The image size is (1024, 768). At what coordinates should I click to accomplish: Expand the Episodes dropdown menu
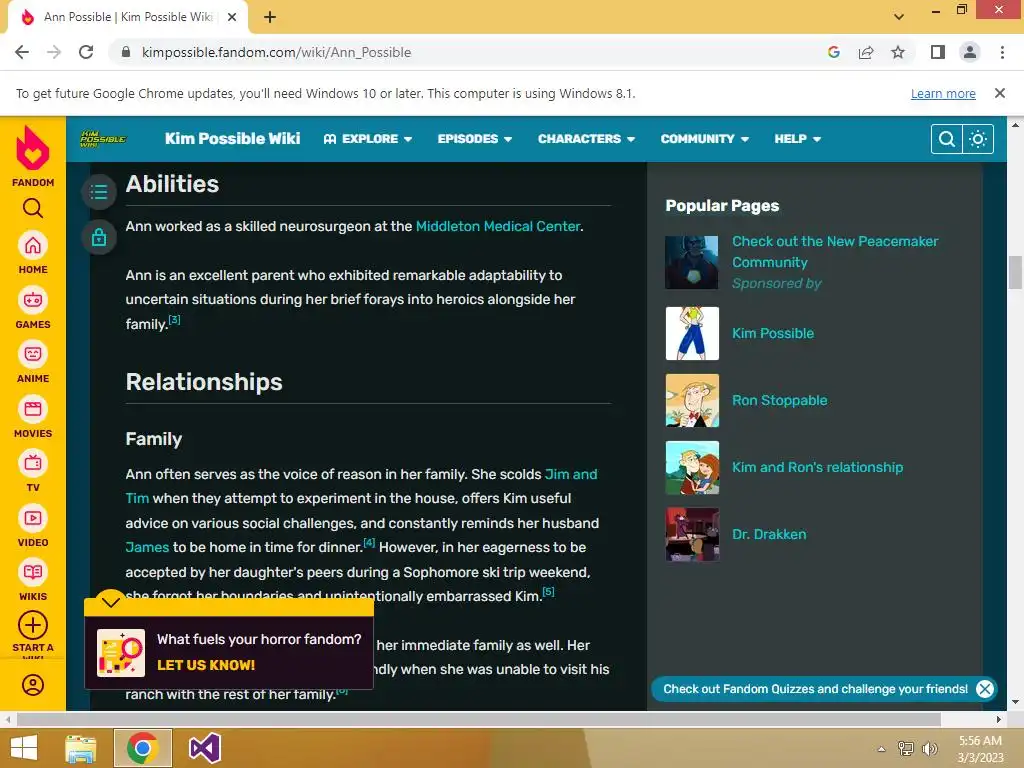475,139
